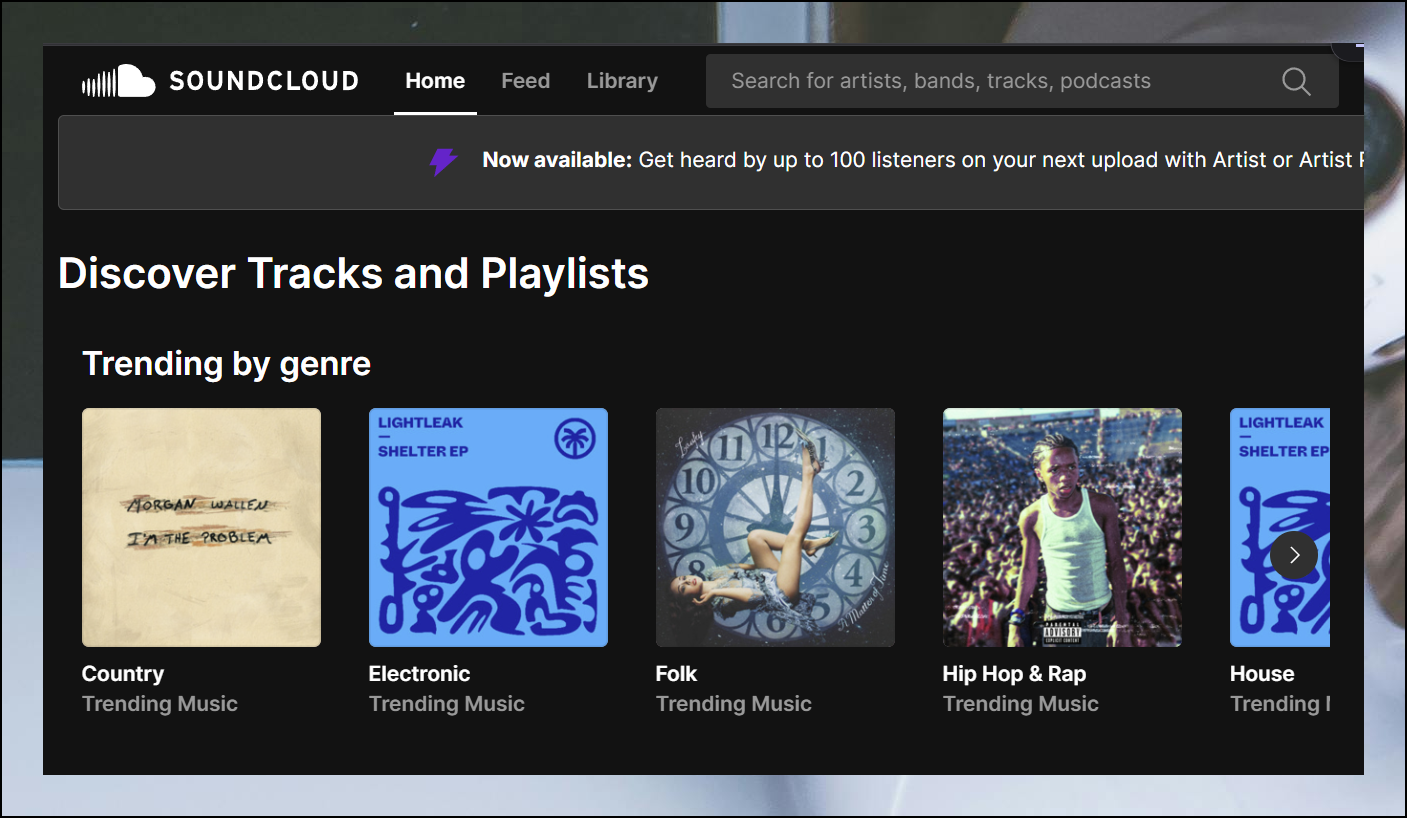Click Trending Music under Hip Hop & Rap
This screenshot has width=1407, height=818.
click(x=1021, y=704)
